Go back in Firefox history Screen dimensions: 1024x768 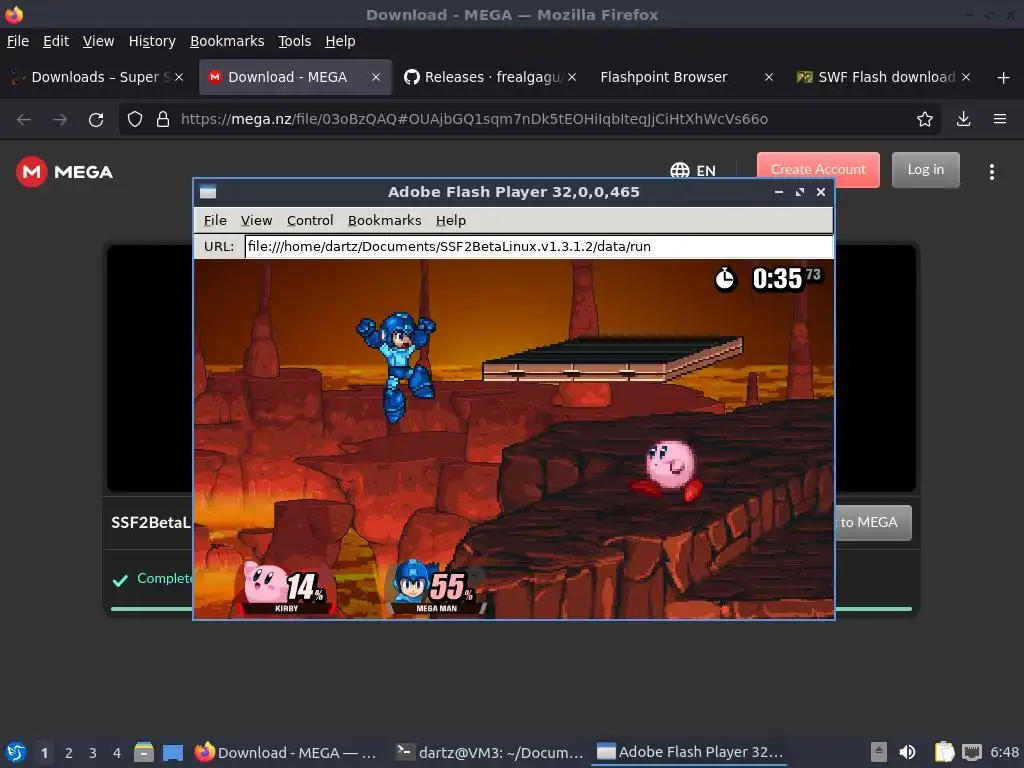click(x=24, y=120)
